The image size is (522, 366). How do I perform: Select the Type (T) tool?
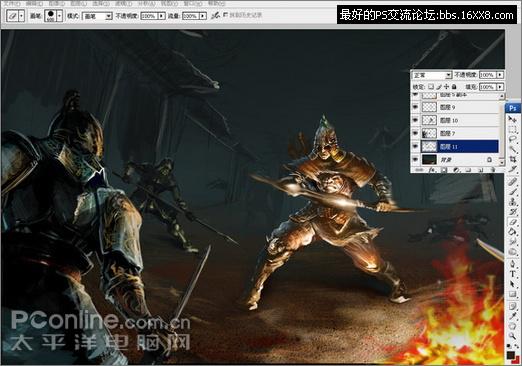[x=512, y=274]
